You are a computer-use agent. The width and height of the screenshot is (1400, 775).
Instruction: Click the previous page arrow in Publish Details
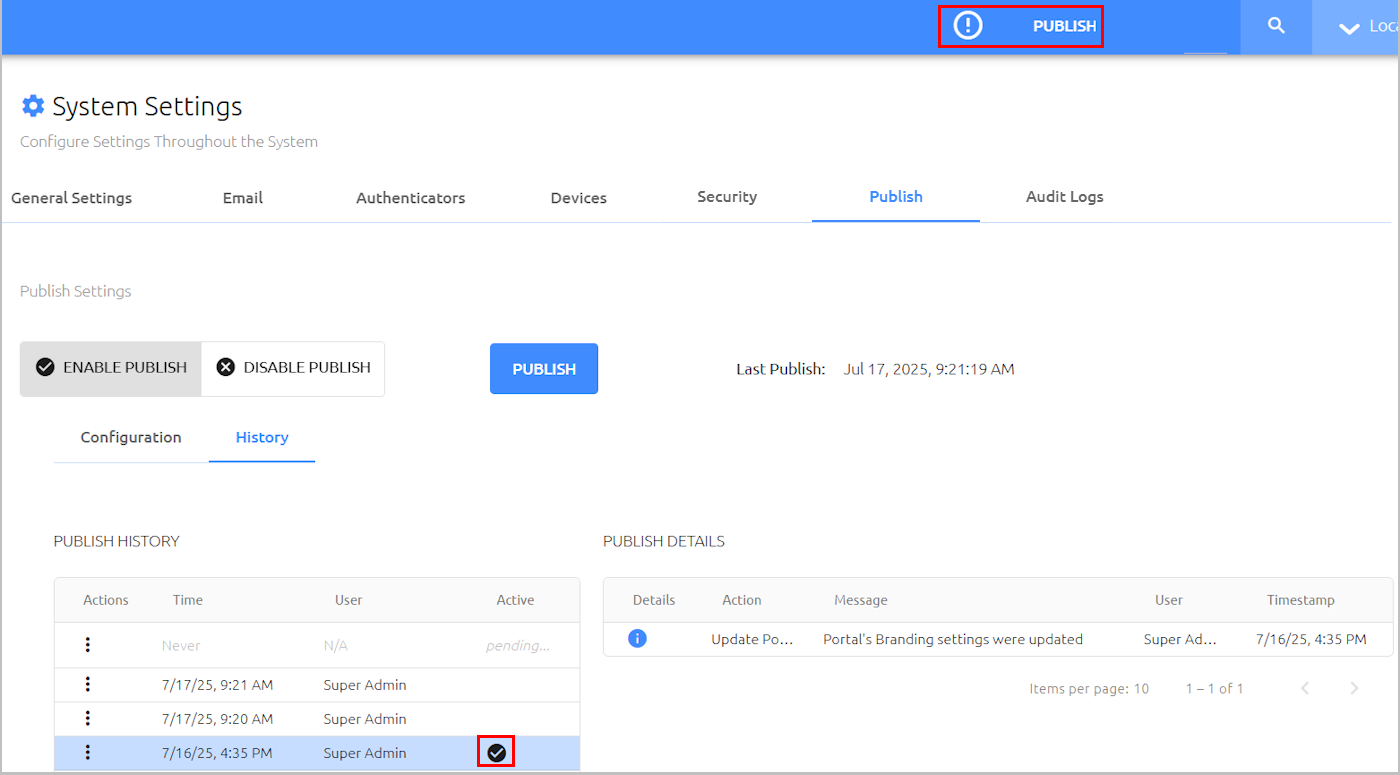point(1305,688)
